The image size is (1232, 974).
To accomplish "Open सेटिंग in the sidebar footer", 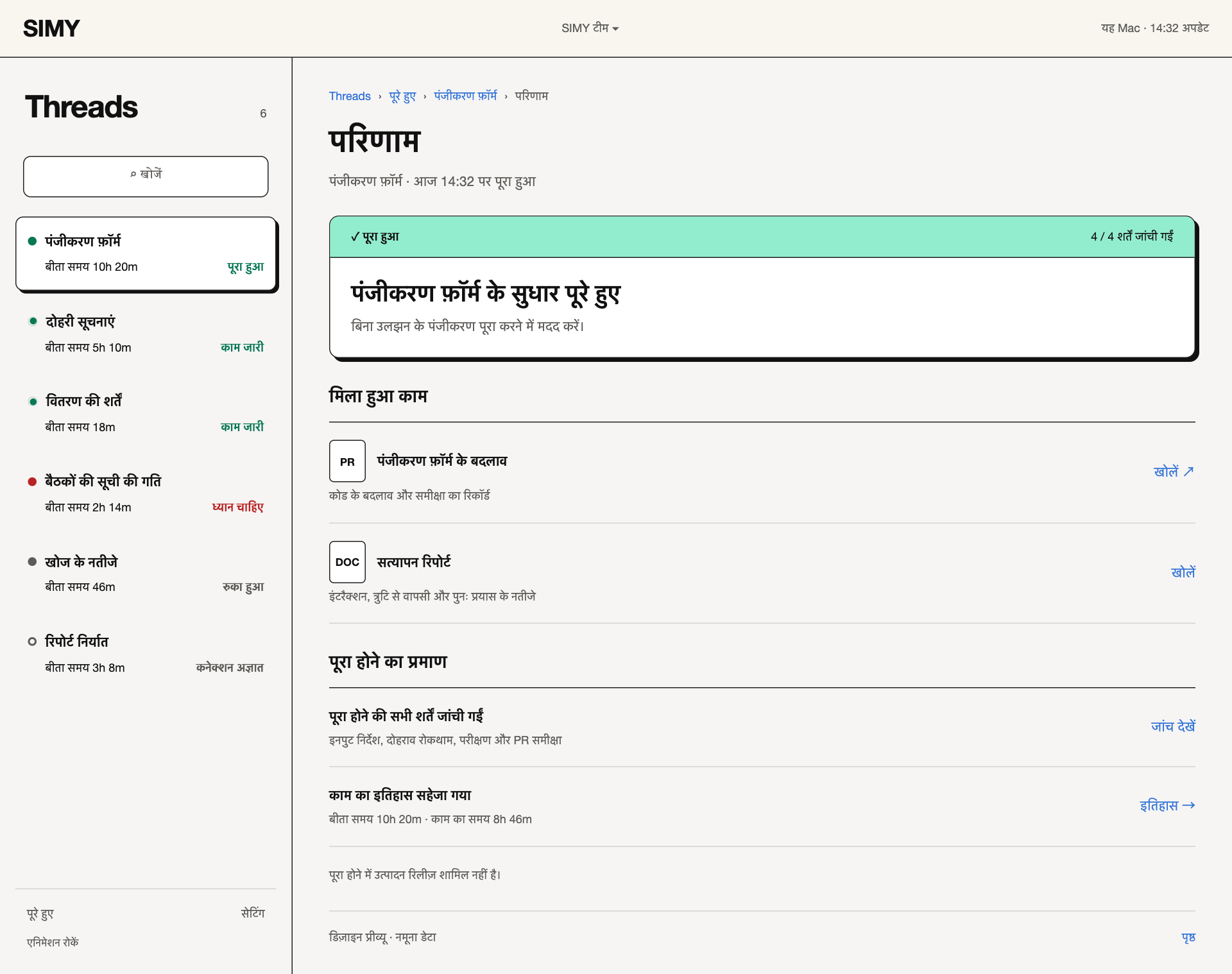I will [253, 914].
